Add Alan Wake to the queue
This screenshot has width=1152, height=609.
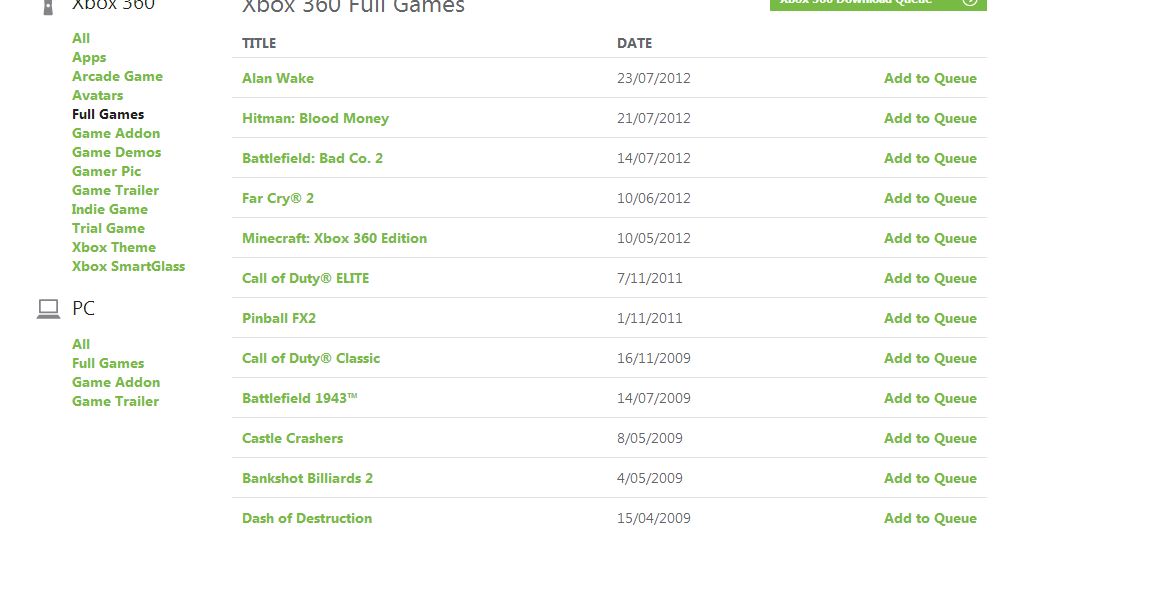coord(930,79)
